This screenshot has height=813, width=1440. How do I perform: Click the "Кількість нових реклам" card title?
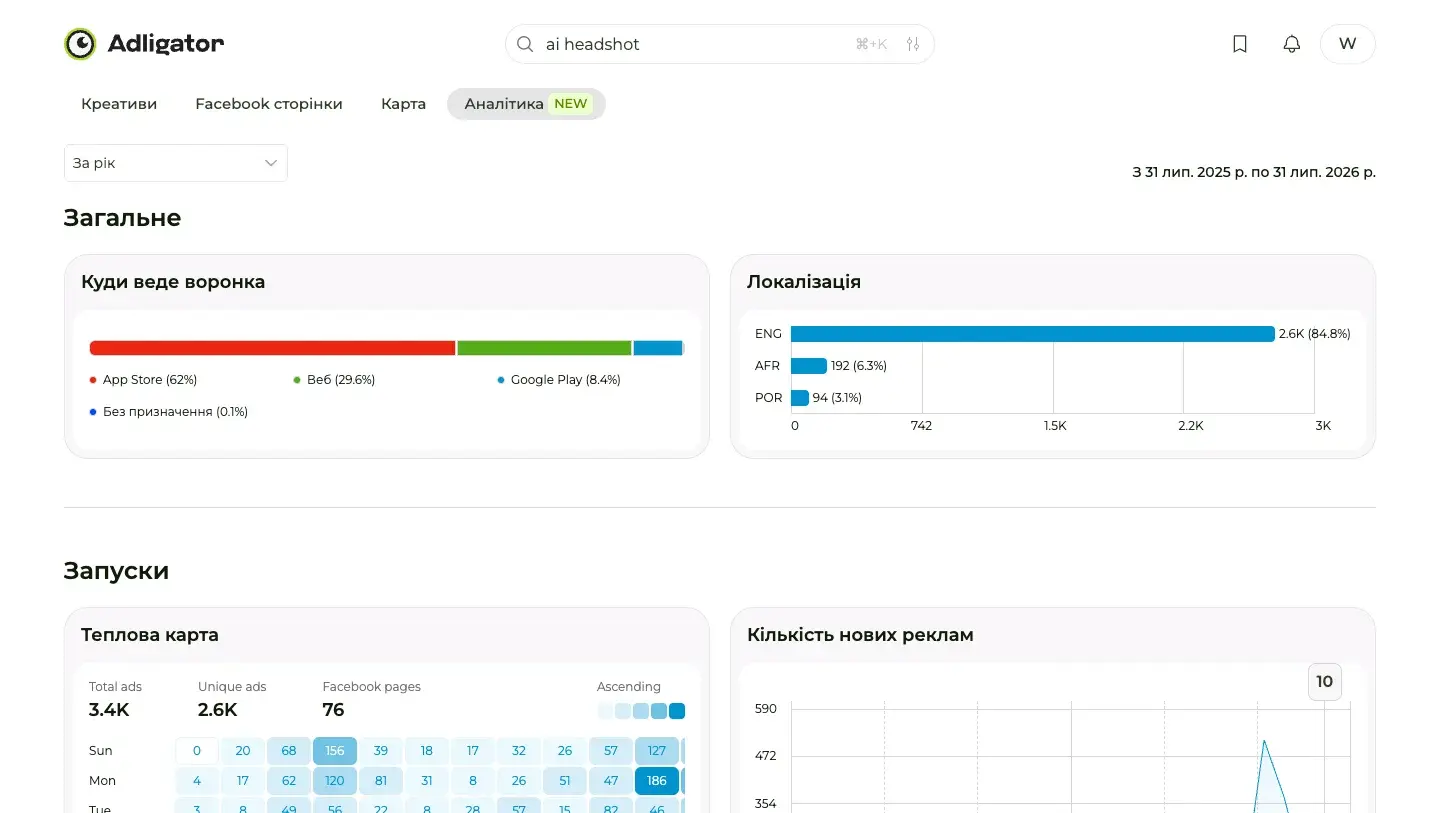(860, 635)
